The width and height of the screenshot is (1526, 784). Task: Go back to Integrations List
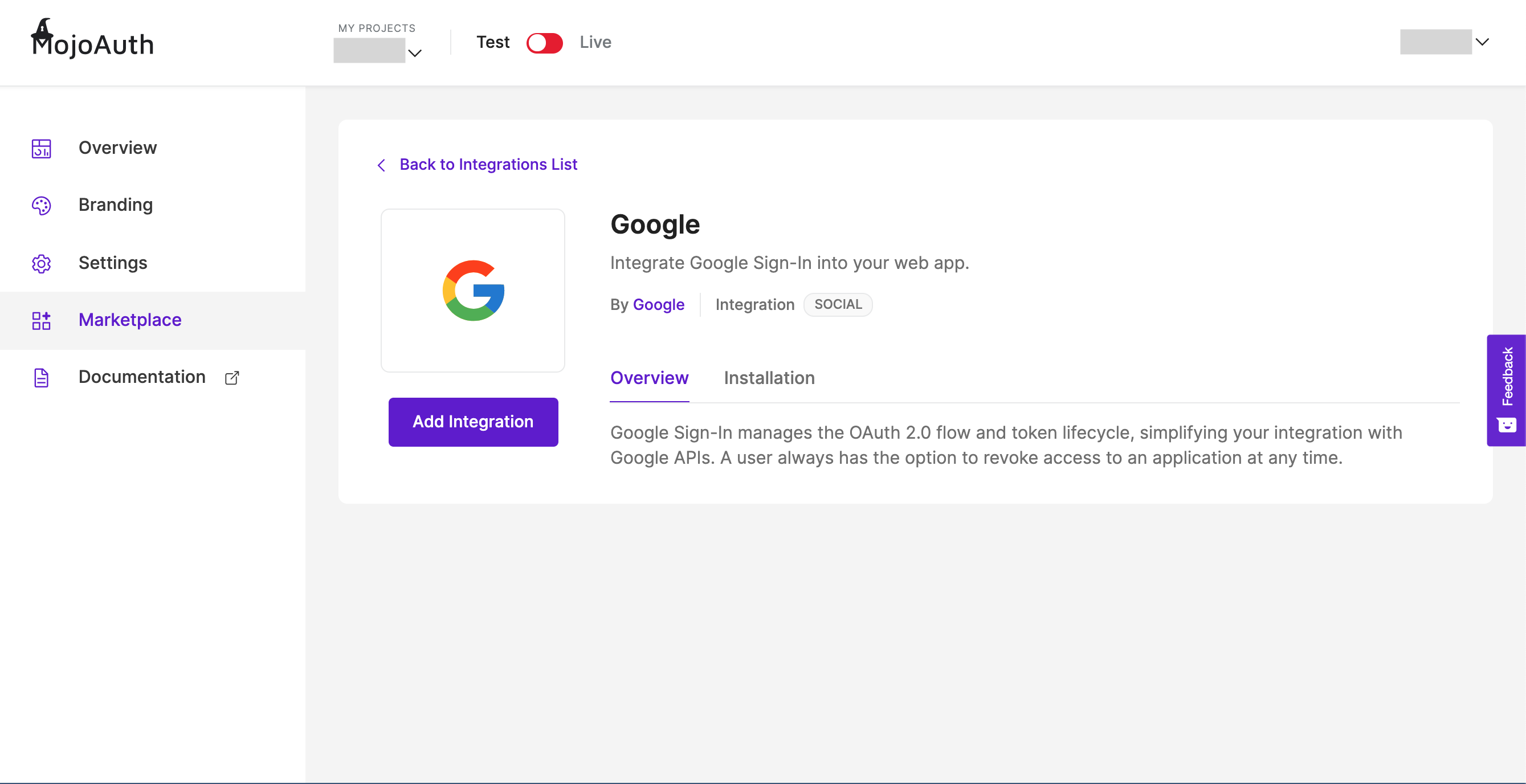(488, 165)
